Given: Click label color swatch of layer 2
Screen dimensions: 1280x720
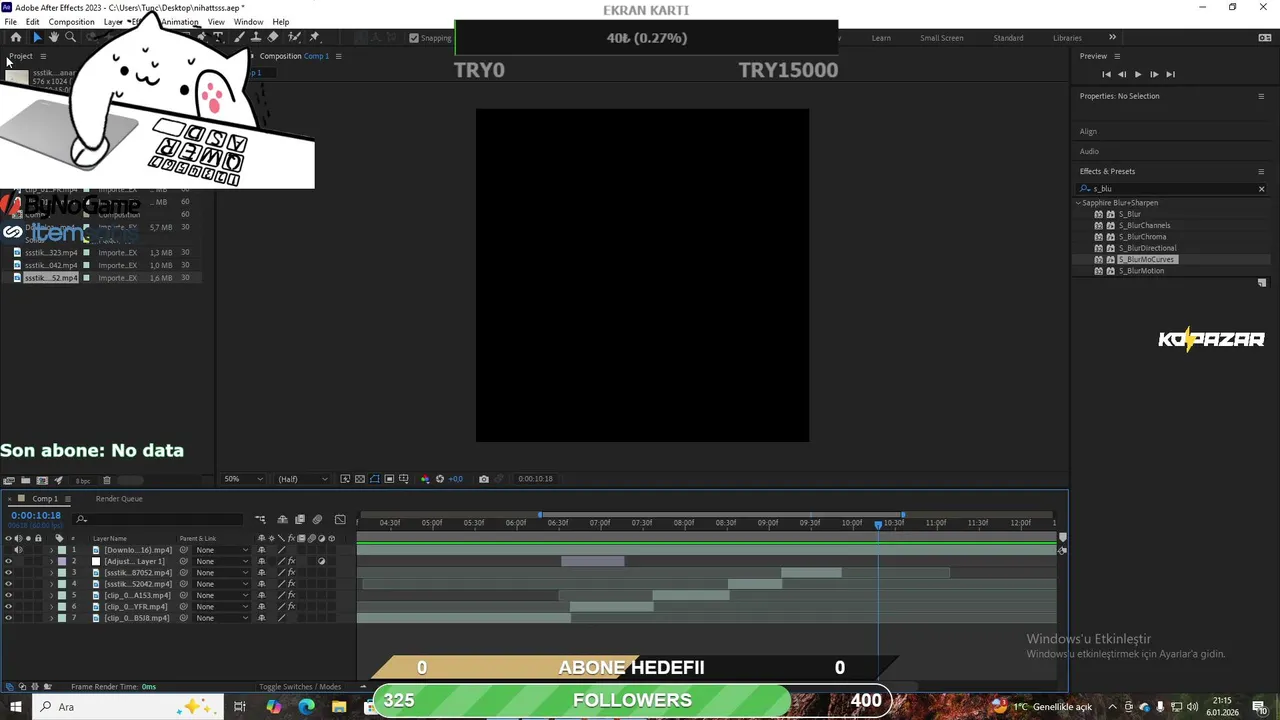Looking at the screenshot, I should 62,561.
